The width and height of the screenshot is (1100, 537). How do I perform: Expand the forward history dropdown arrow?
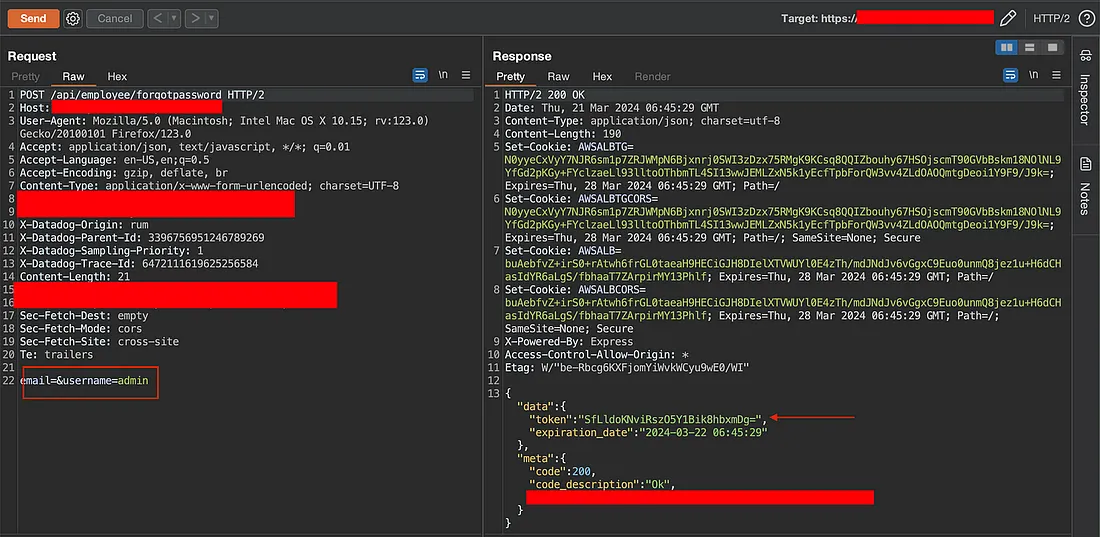click(211, 18)
